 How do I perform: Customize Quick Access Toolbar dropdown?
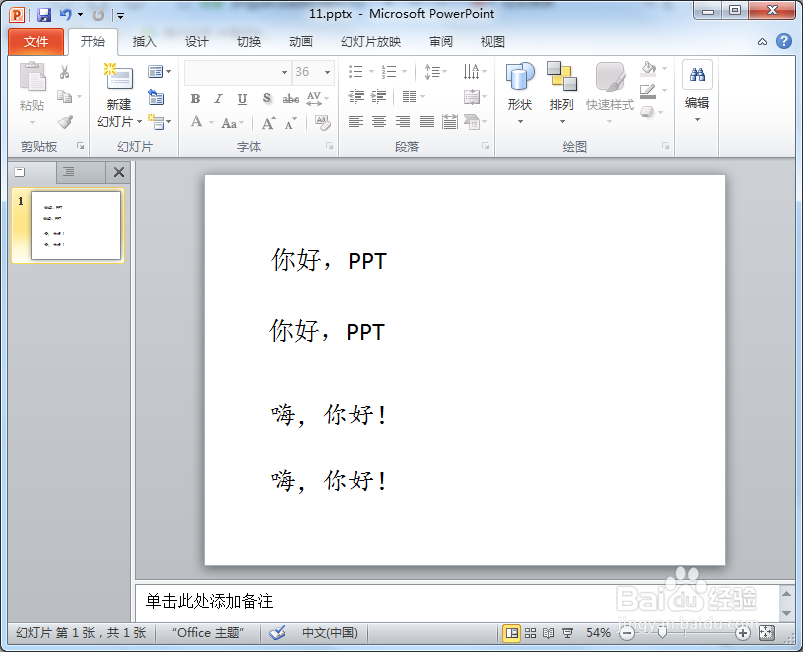(x=121, y=15)
